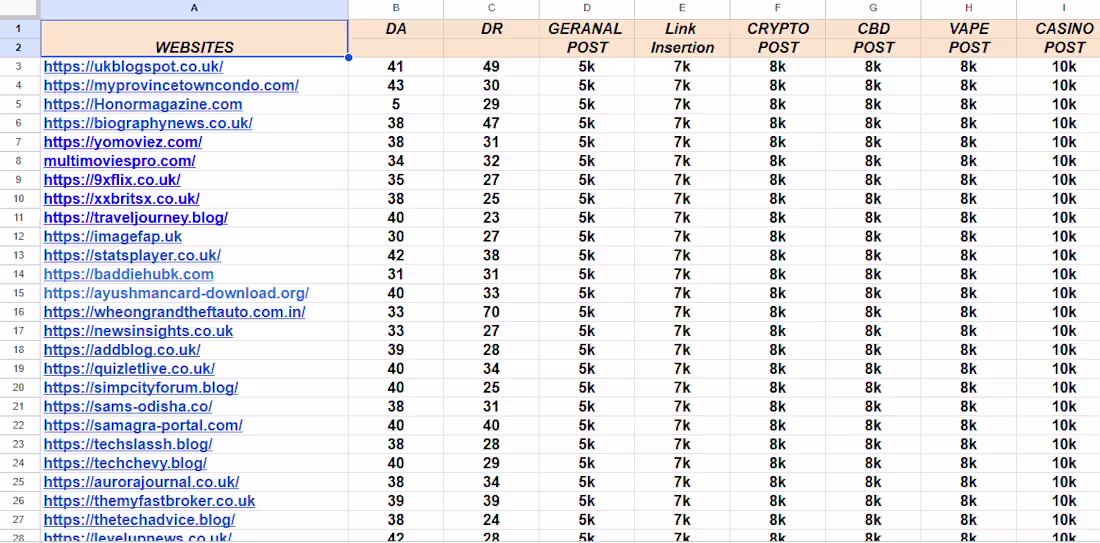This screenshot has width=1100, height=543.
Task: Select DA value 42 for statsplayer.co.uk
Action: tap(396, 255)
